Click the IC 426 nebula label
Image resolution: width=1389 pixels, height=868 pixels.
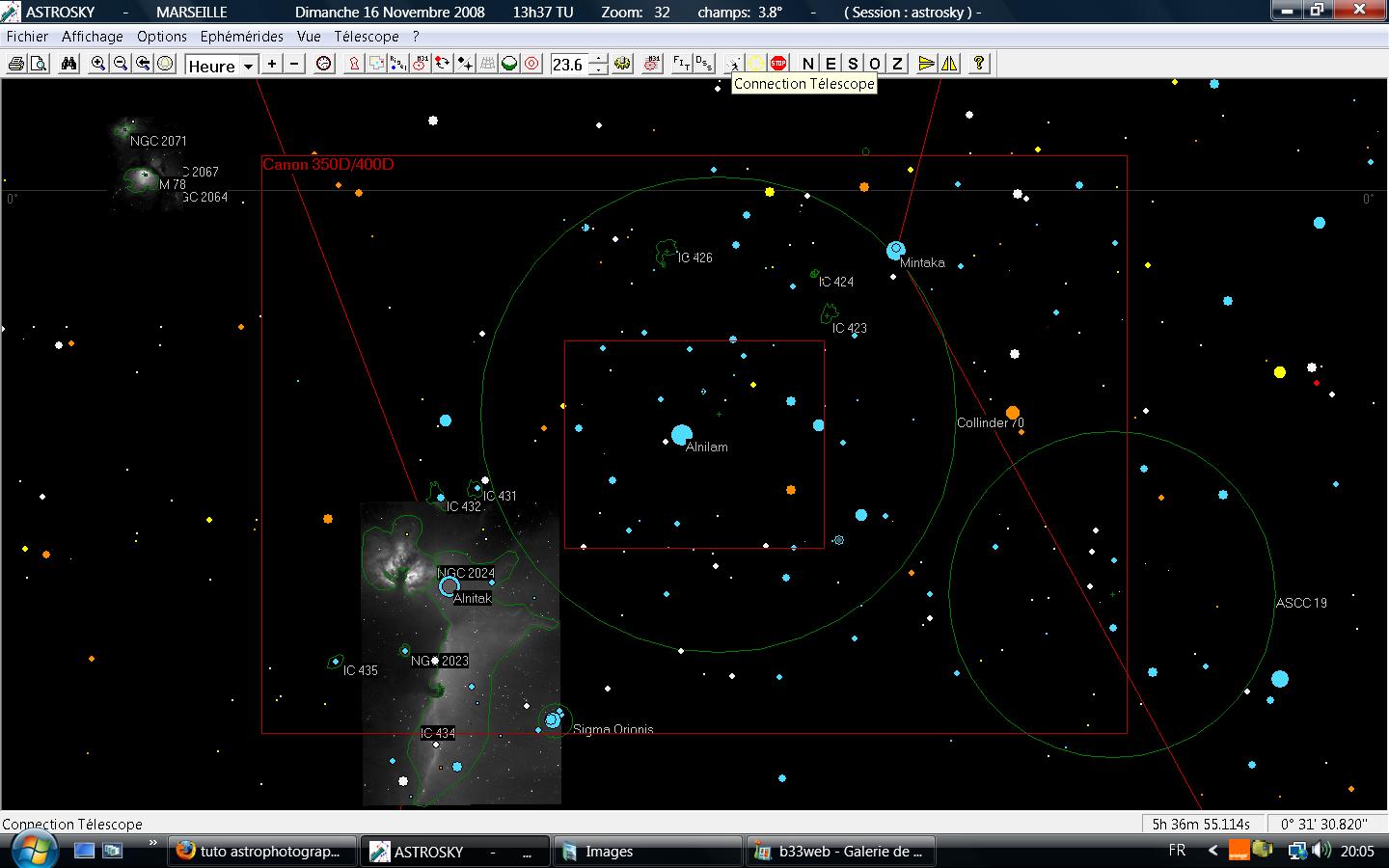click(x=695, y=258)
